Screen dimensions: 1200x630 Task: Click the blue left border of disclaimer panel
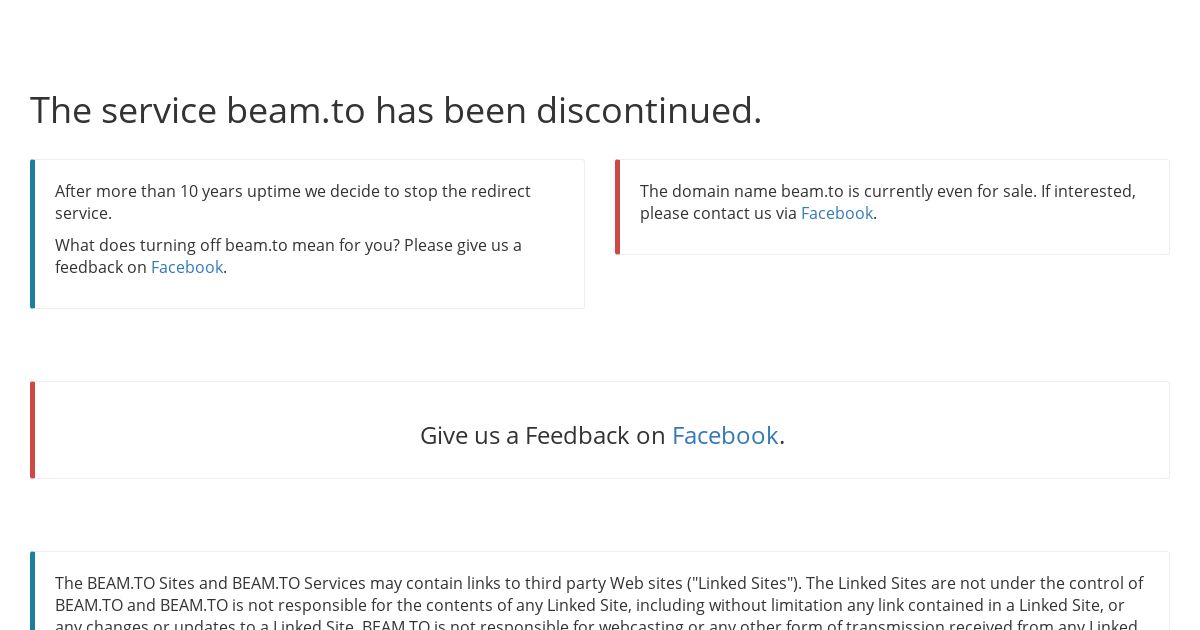(32, 590)
